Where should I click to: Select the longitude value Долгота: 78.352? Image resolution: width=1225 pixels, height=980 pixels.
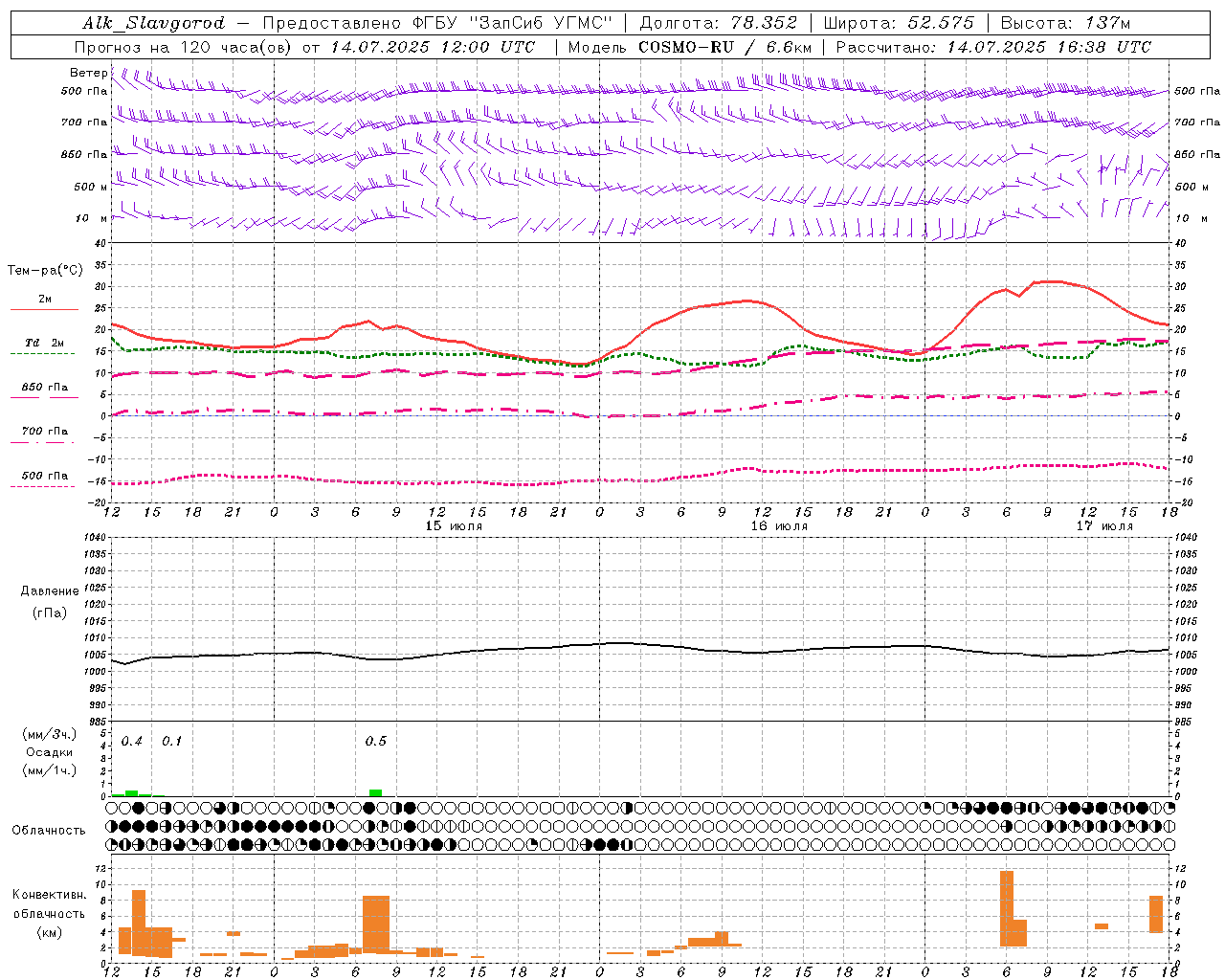[718, 23]
